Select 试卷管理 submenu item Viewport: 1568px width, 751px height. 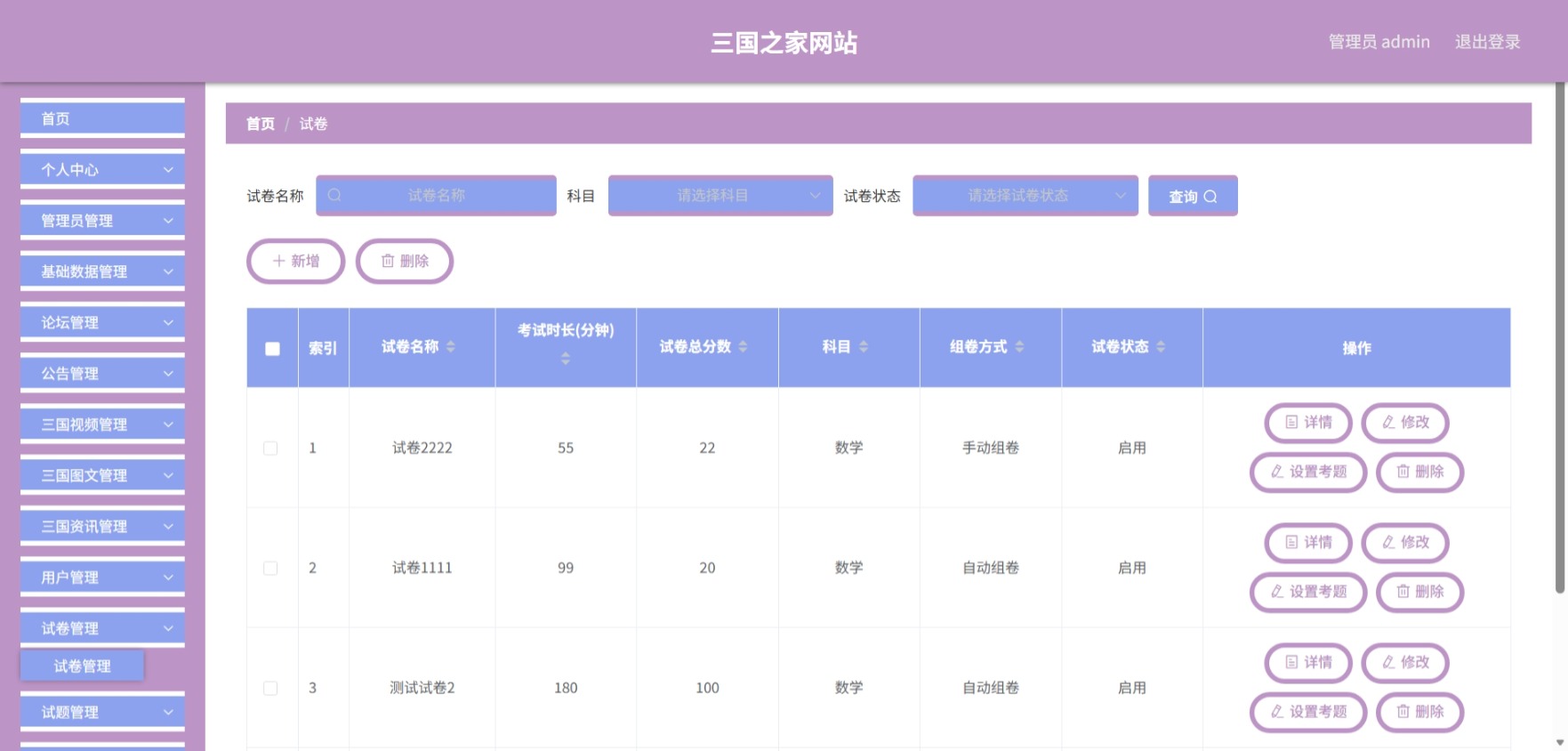pos(82,666)
